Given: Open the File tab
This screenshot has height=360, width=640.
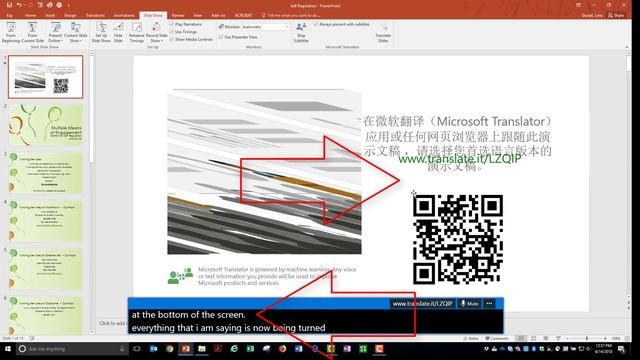Looking at the screenshot, I should [x=9, y=15].
